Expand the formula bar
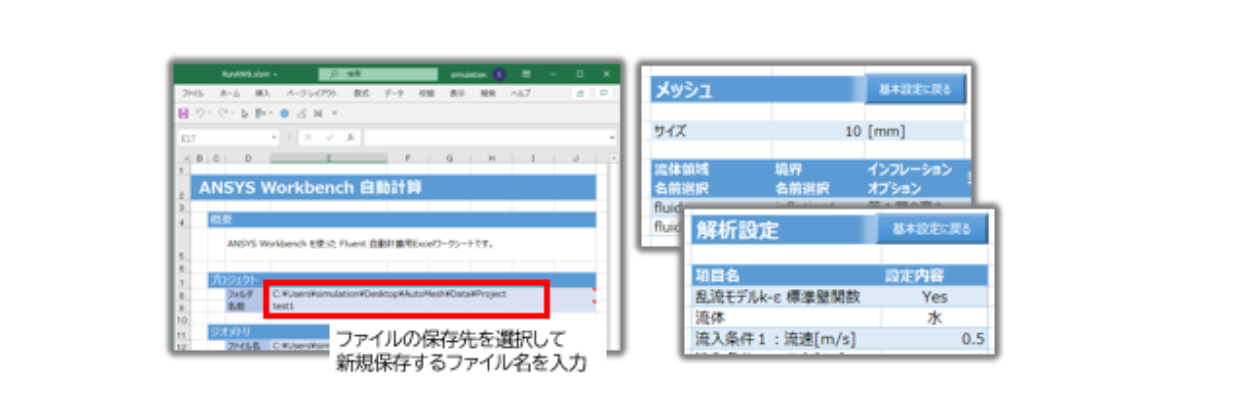The width and height of the screenshot is (1259, 403). (612, 137)
